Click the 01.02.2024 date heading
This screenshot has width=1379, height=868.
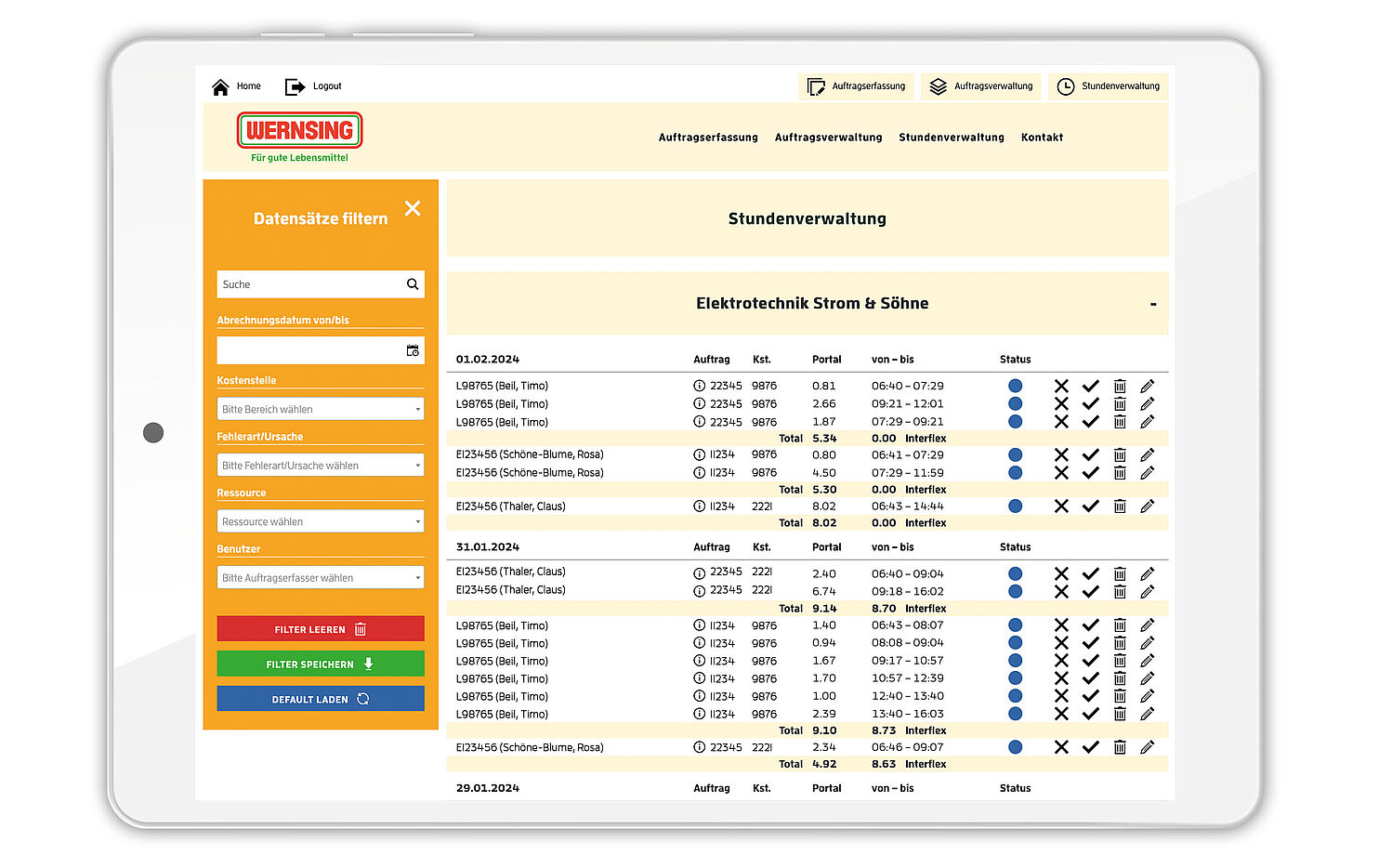tap(488, 360)
